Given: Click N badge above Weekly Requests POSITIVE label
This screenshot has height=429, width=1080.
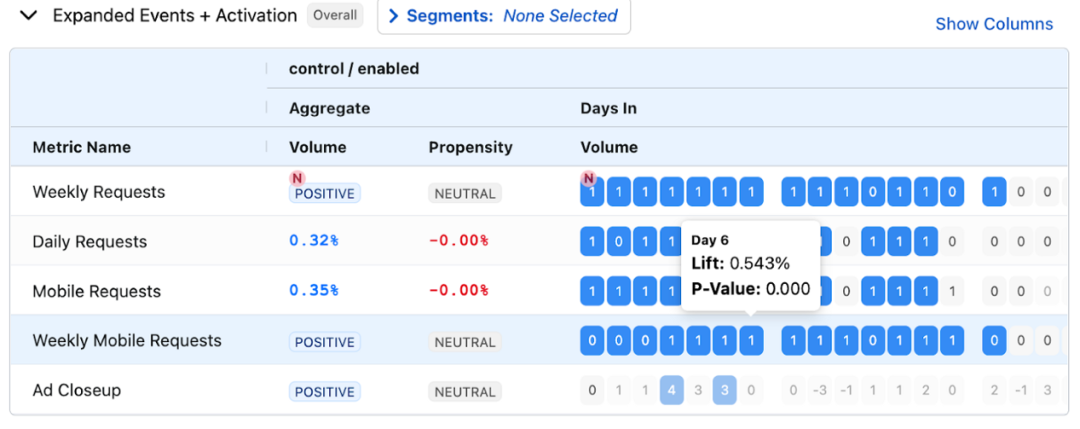Looking at the screenshot, I should (297, 178).
